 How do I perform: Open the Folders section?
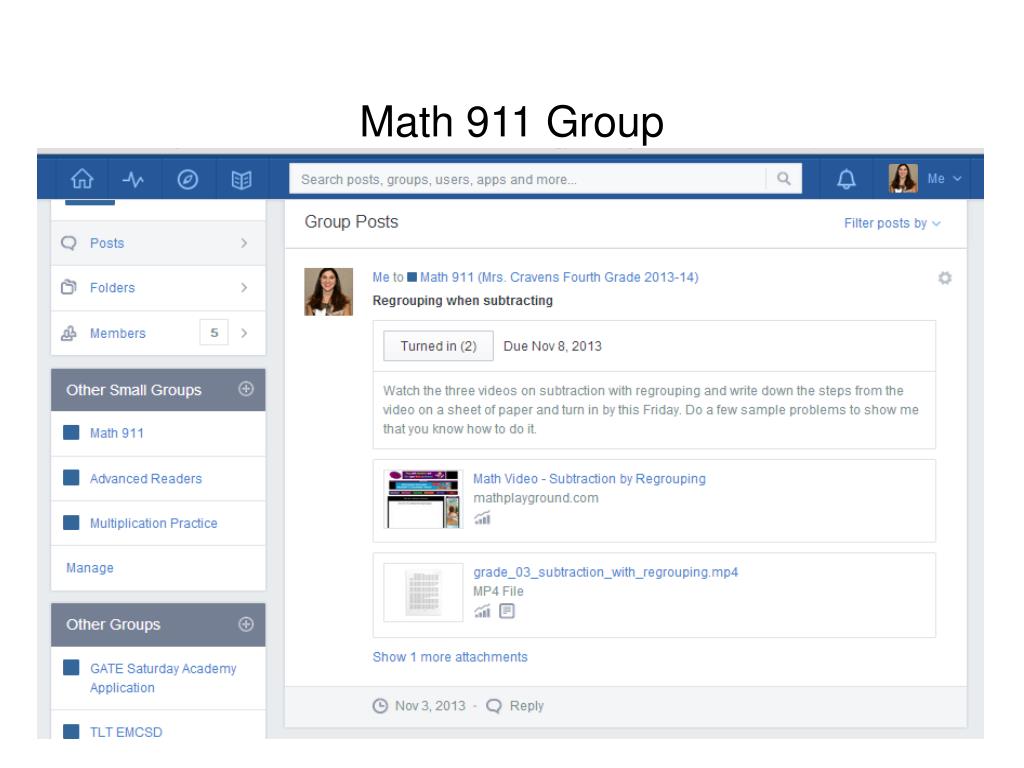pyautogui.click(x=158, y=287)
